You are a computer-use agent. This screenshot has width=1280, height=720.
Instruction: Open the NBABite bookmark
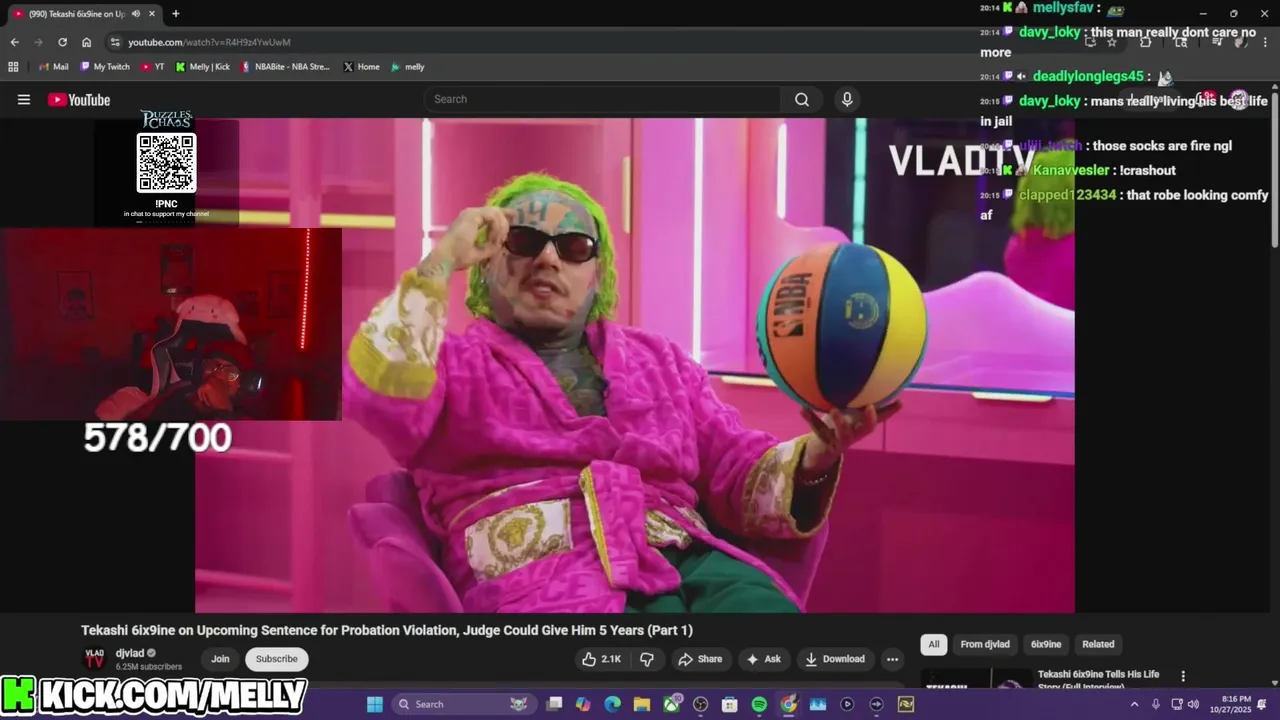[286, 67]
